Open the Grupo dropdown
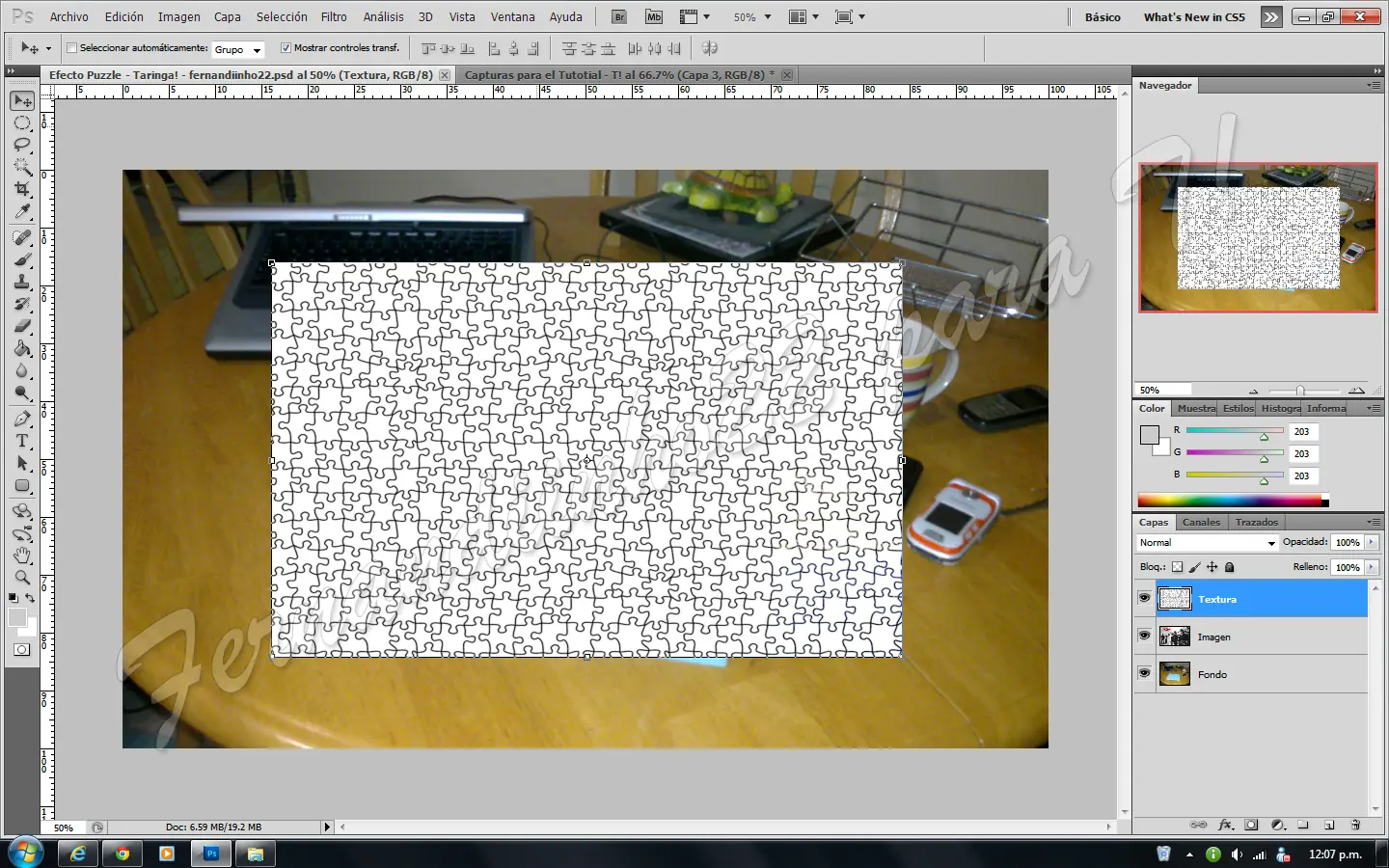This screenshot has height=868, width=1389. 237,49
